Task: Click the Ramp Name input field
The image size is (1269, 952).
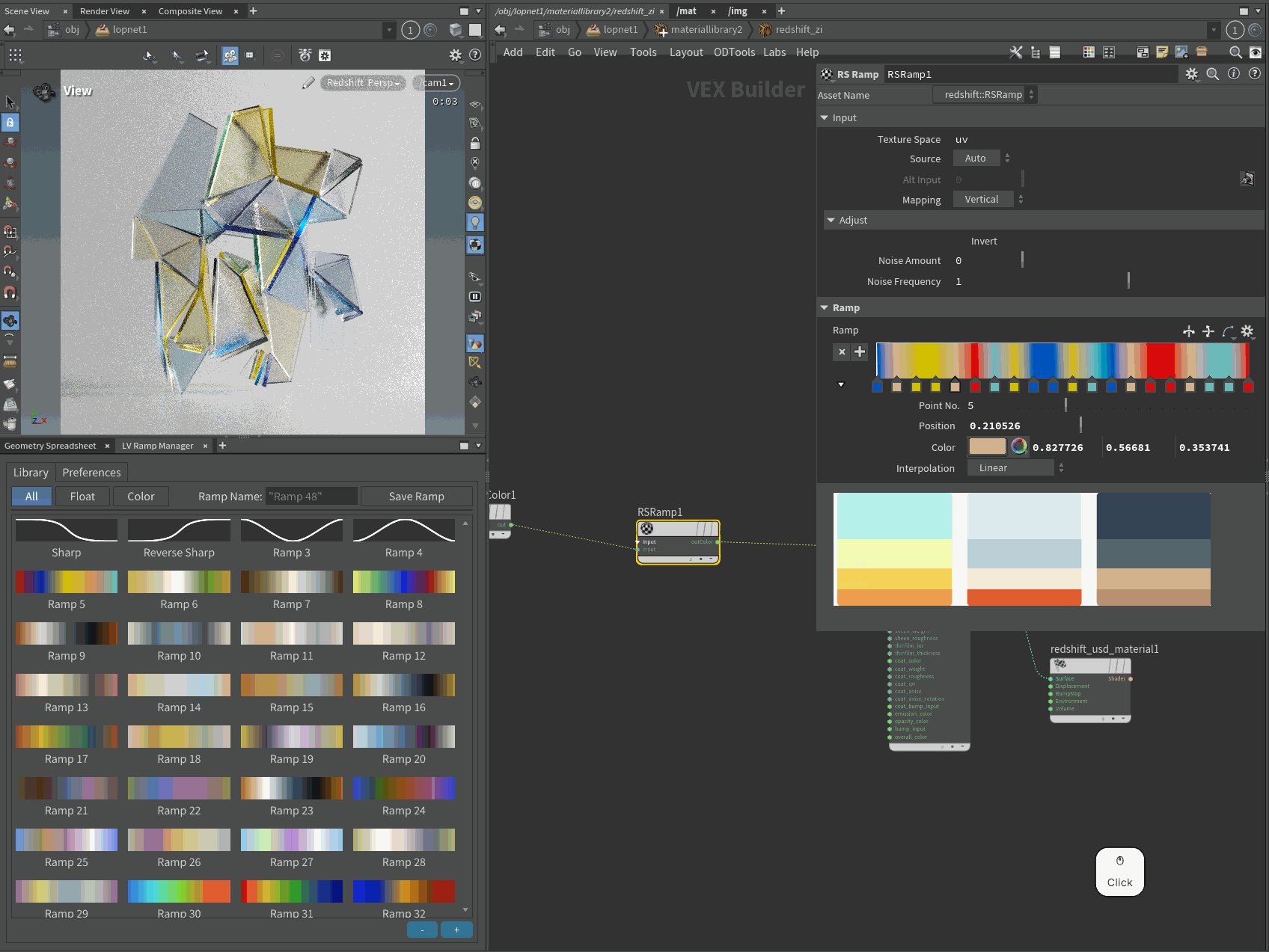Action: [x=311, y=497]
